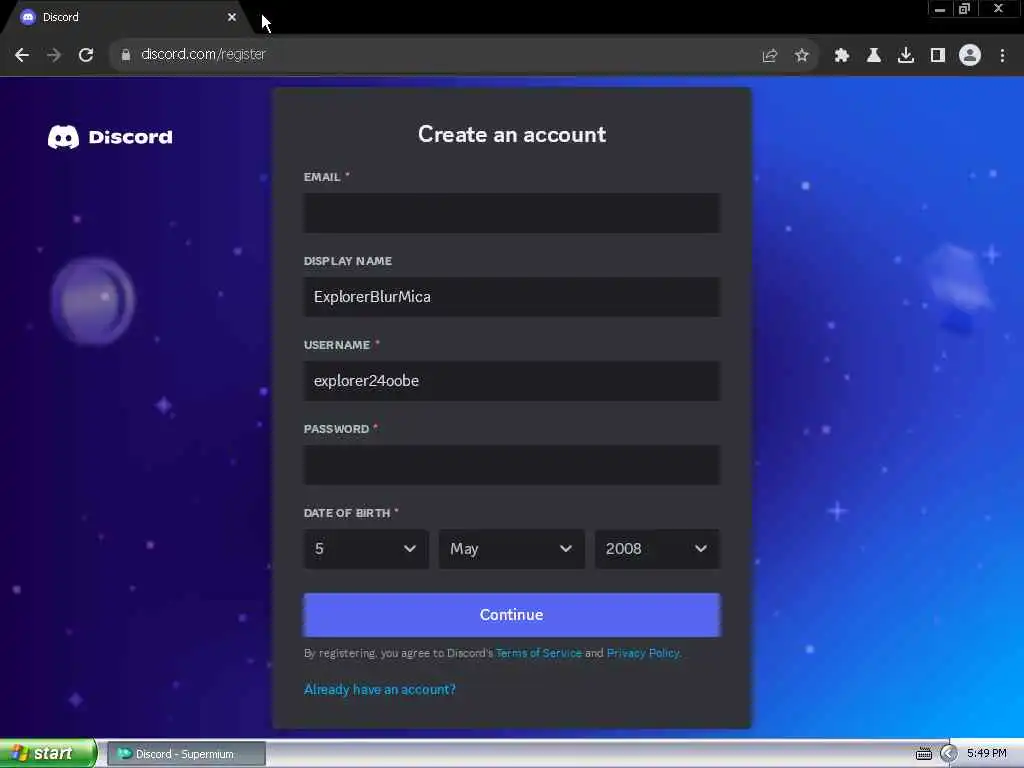Click the Continue button
The width and height of the screenshot is (1024, 768).
(511, 615)
